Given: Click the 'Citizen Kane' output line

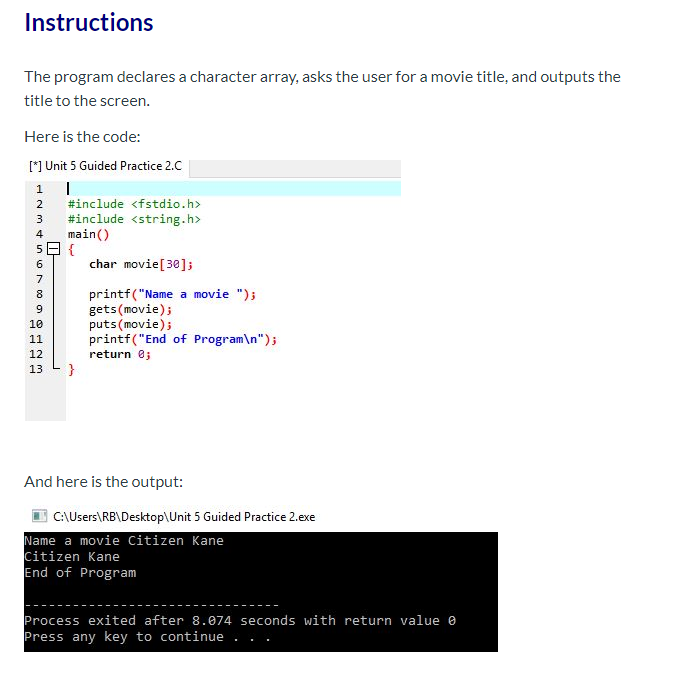Looking at the screenshot, I should click(x=72, y=557).
